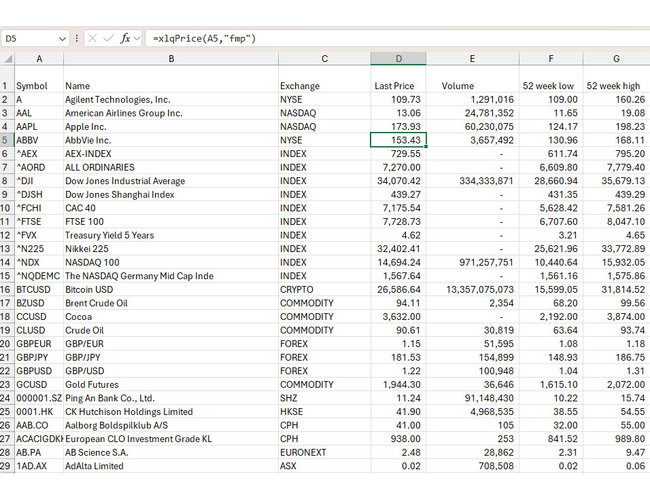Click the 'CRYPTO' exchange cell

325,289
